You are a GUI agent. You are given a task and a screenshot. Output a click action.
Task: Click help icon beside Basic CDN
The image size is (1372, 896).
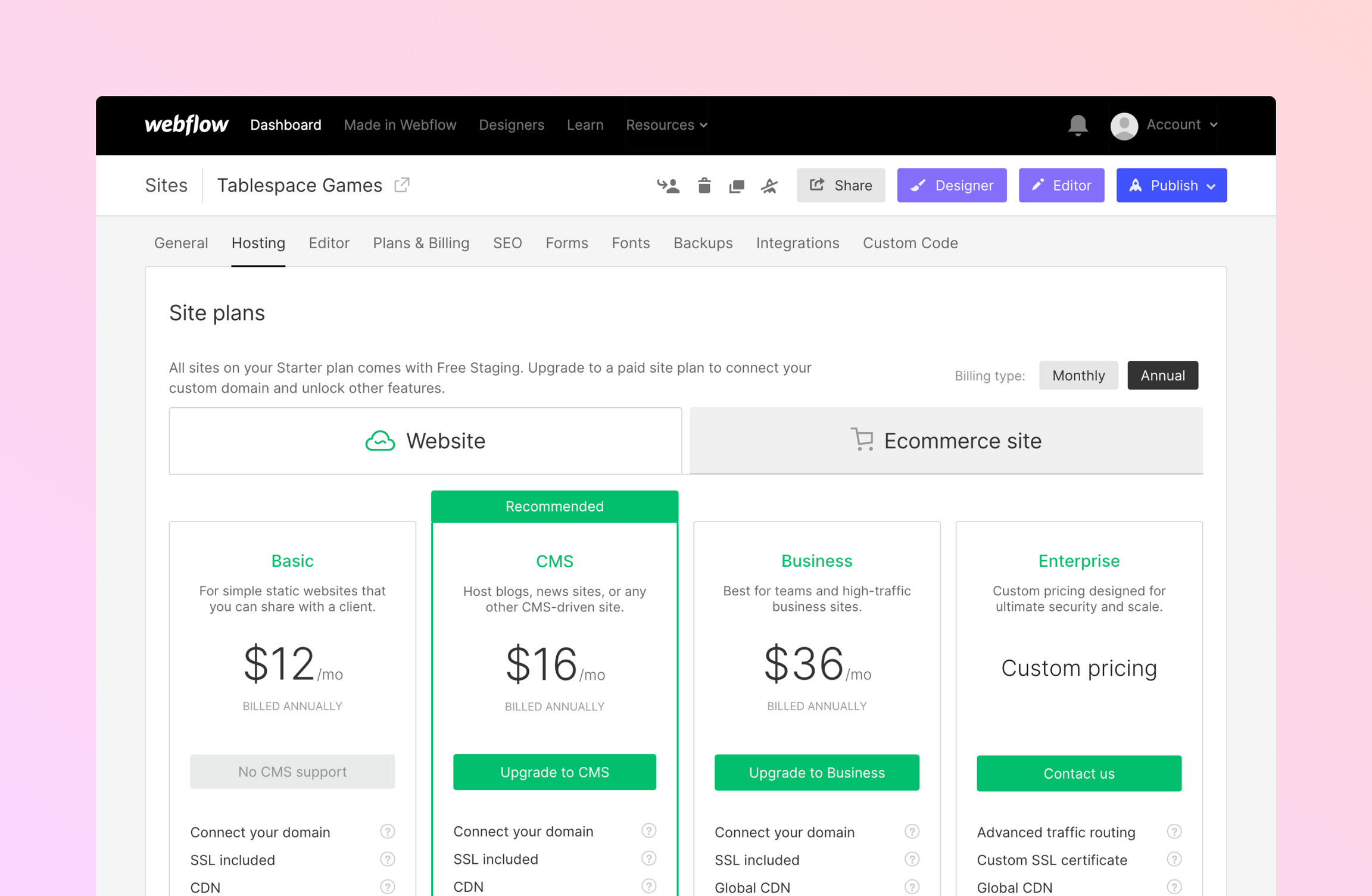click(x=388, y=887)
